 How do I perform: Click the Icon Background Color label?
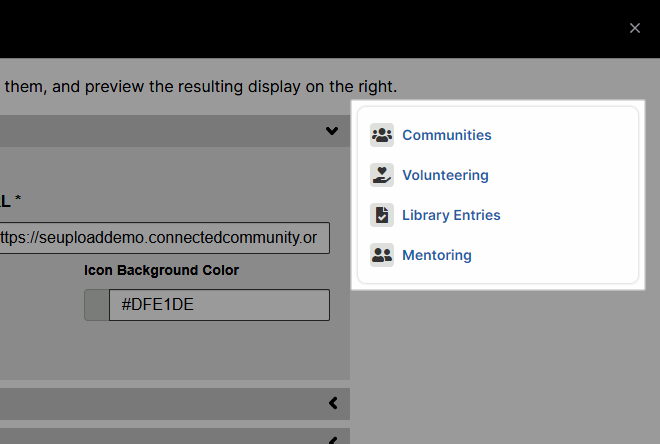tap(161, 270)
